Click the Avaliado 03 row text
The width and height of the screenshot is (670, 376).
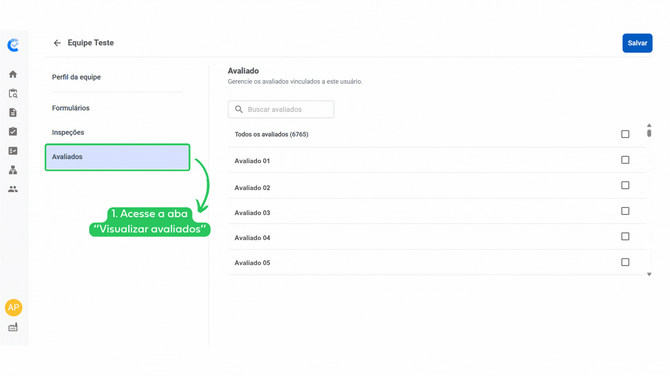coord(252,213)
